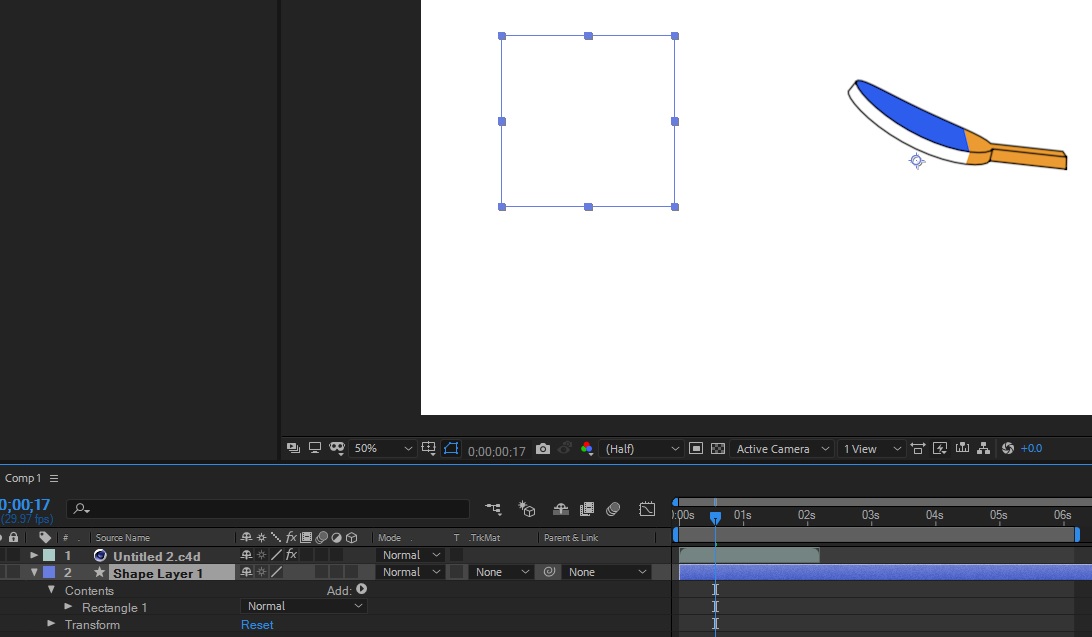This screenshot has height=637, width=1092.
Task: Enable motion blur icon in timeline toolbar
Action: point(613,509)
